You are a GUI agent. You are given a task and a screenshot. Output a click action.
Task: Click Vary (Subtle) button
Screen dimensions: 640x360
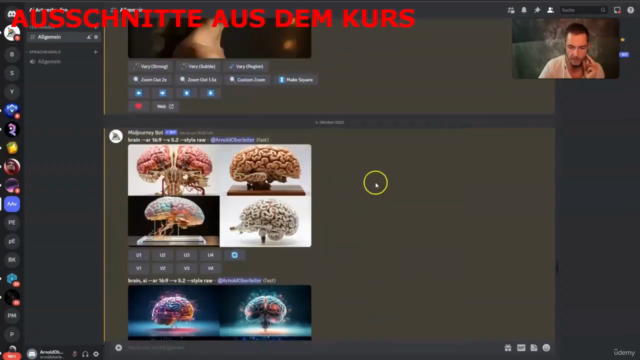coord(199,66)
